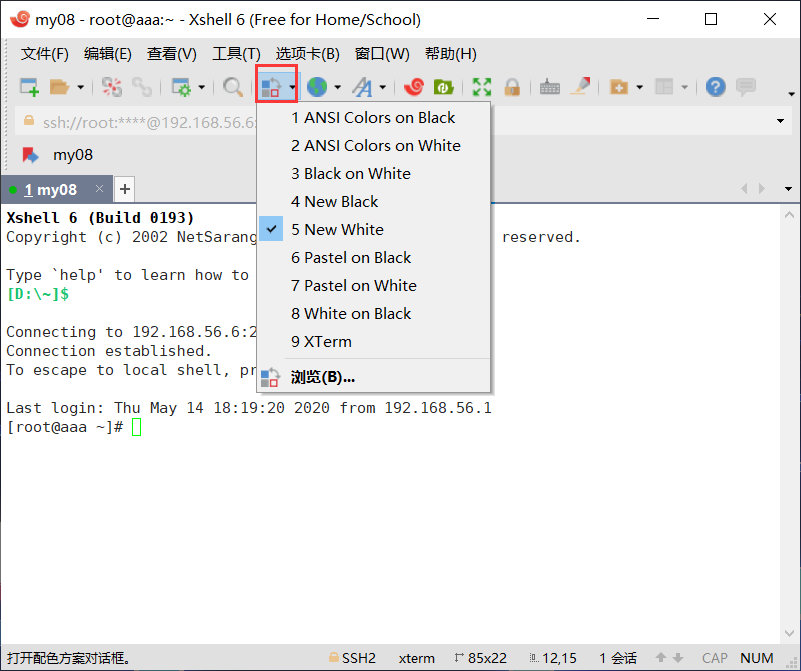Expand the Font dropdown arrow
801x671 pixels.
pos(383,87)
